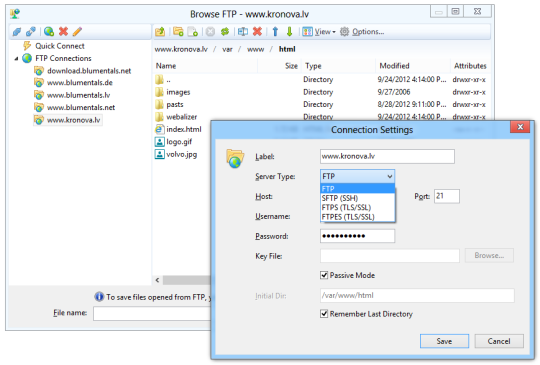Viewport: 540px width, 365px height.
Task: Click Cancel in Connection Settings
Action: (x=499, y=341)
